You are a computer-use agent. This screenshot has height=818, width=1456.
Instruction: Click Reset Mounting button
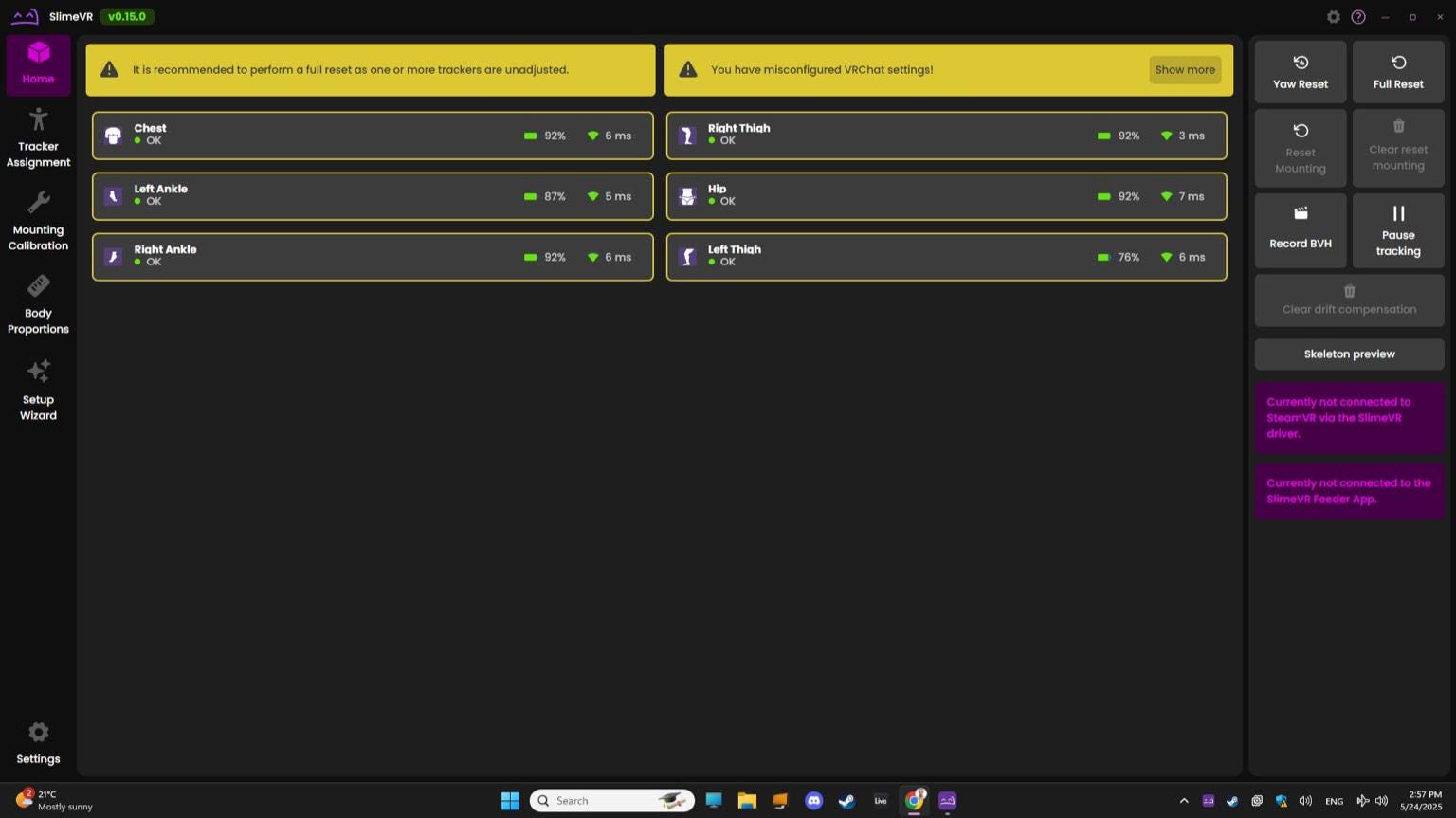(x=1301, y=148)
